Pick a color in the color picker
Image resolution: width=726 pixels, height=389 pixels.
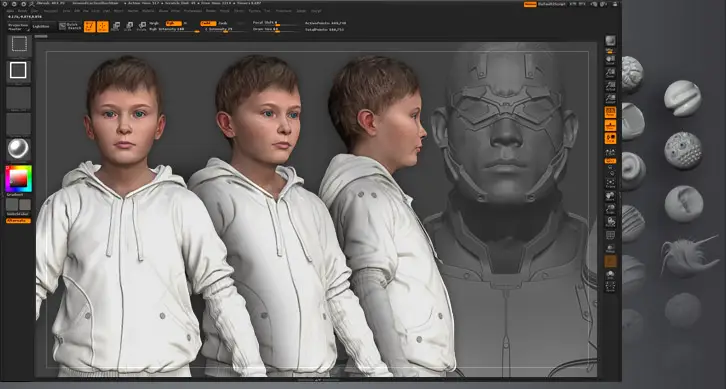click(19, 178)
